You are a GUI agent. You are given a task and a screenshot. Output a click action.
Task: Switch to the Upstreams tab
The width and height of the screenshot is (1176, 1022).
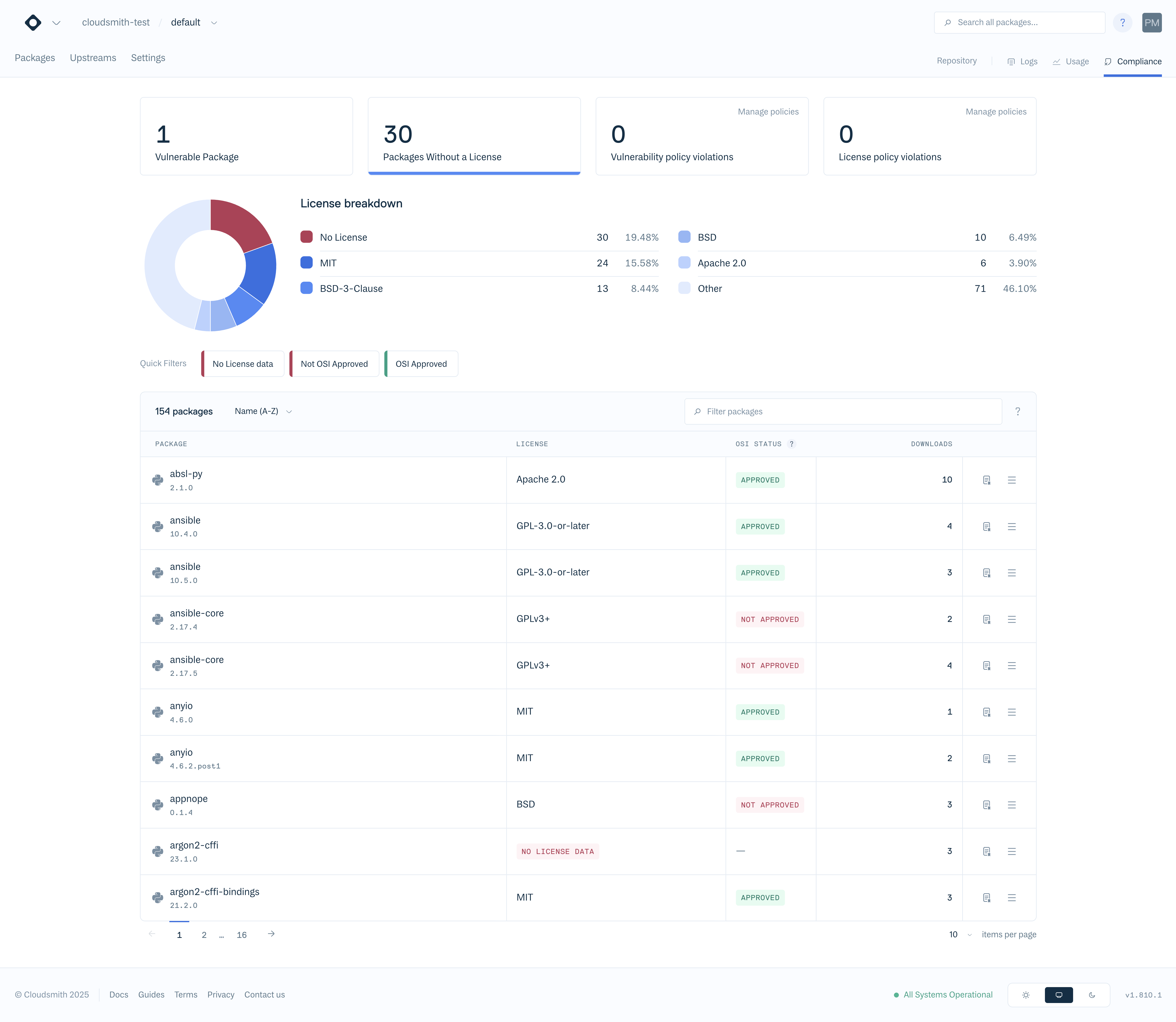[93, 58]
